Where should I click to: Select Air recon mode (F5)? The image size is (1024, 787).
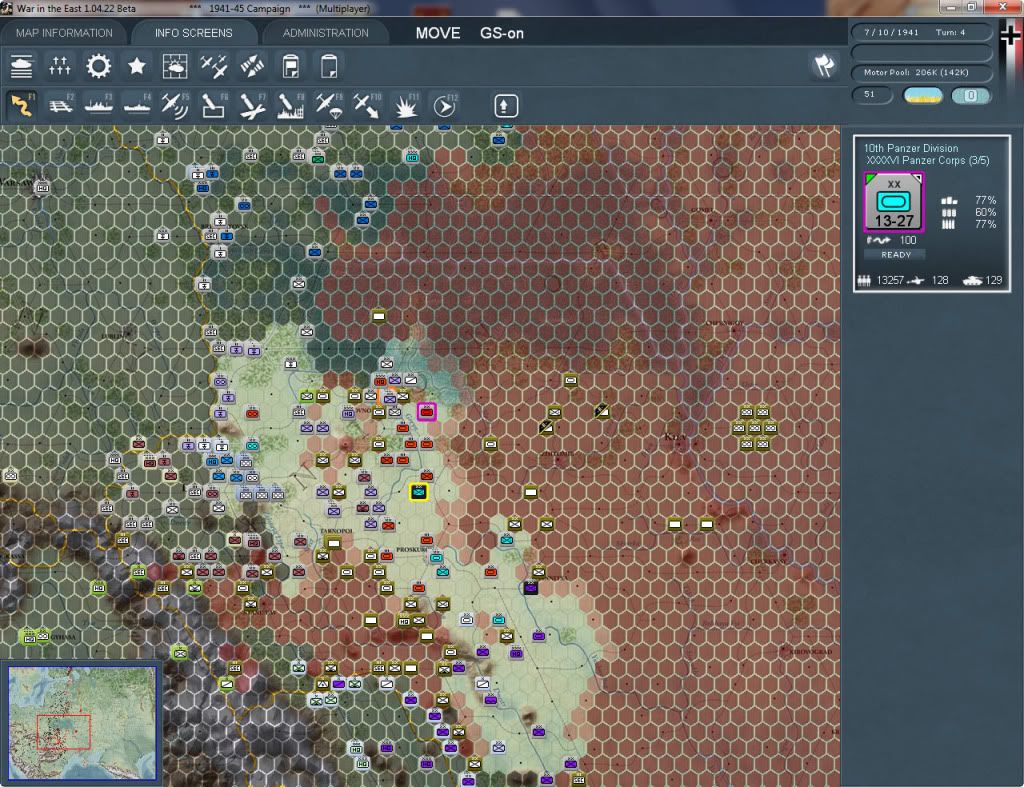(x=175, y=105)
